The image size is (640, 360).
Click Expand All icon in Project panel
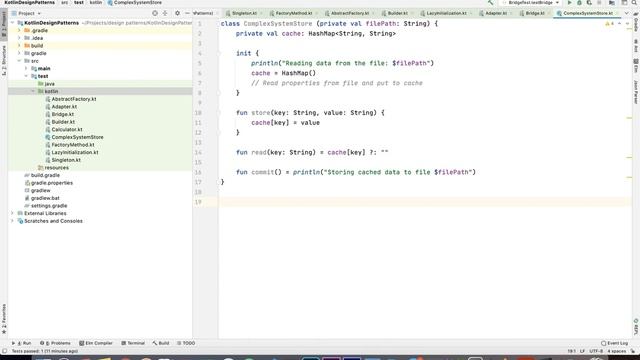coord(165,13)
